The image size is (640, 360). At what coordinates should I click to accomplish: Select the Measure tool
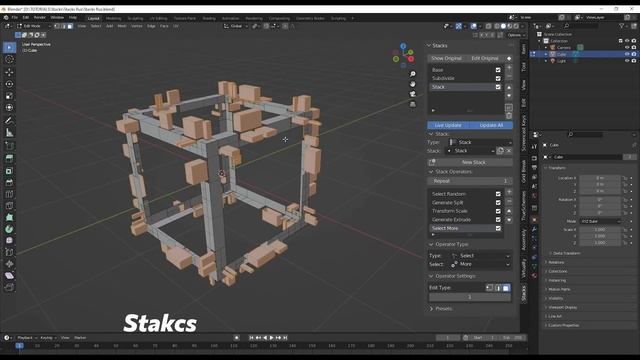[x=9, y=133]
